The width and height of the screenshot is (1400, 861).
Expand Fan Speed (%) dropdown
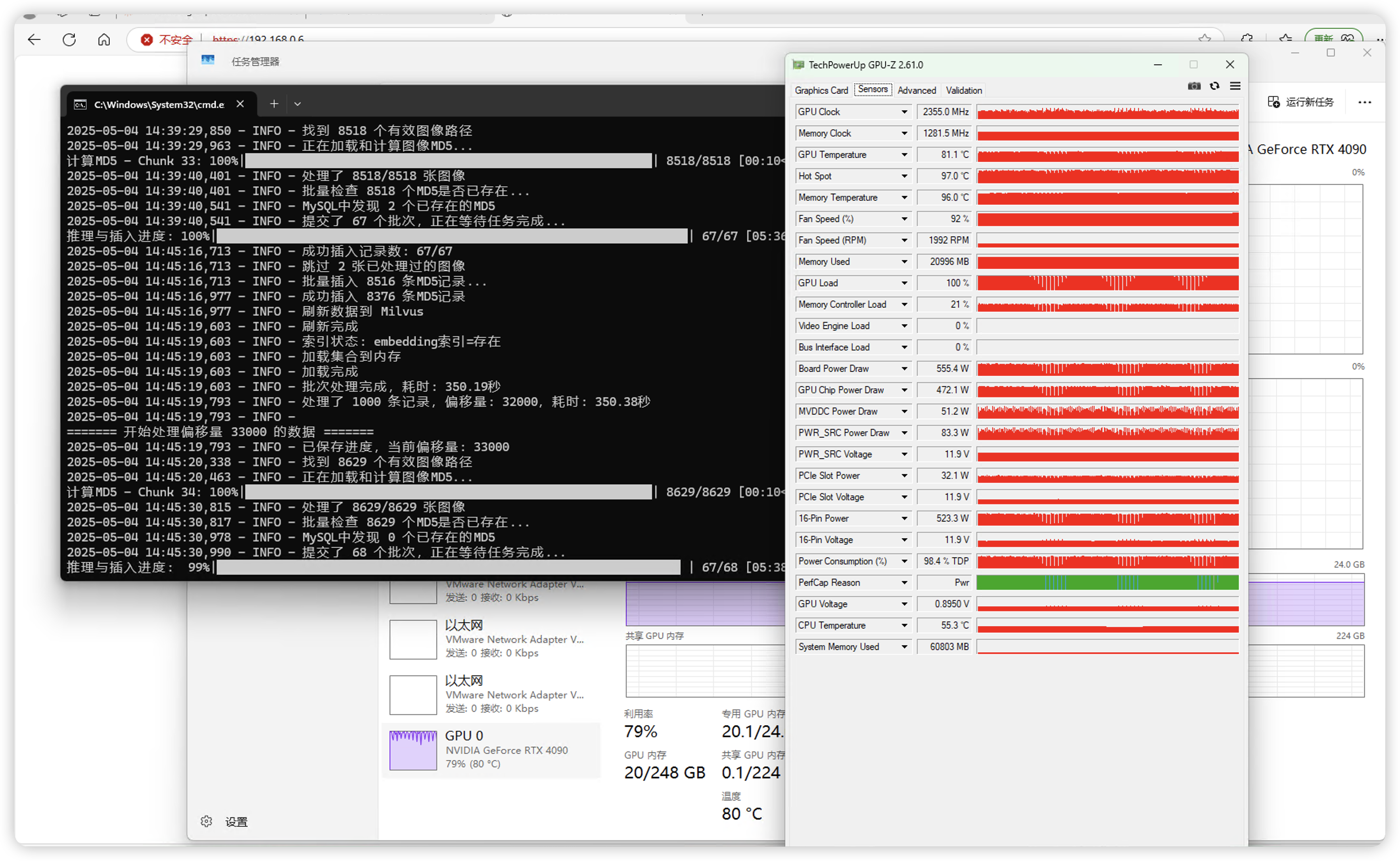[904, 219]
